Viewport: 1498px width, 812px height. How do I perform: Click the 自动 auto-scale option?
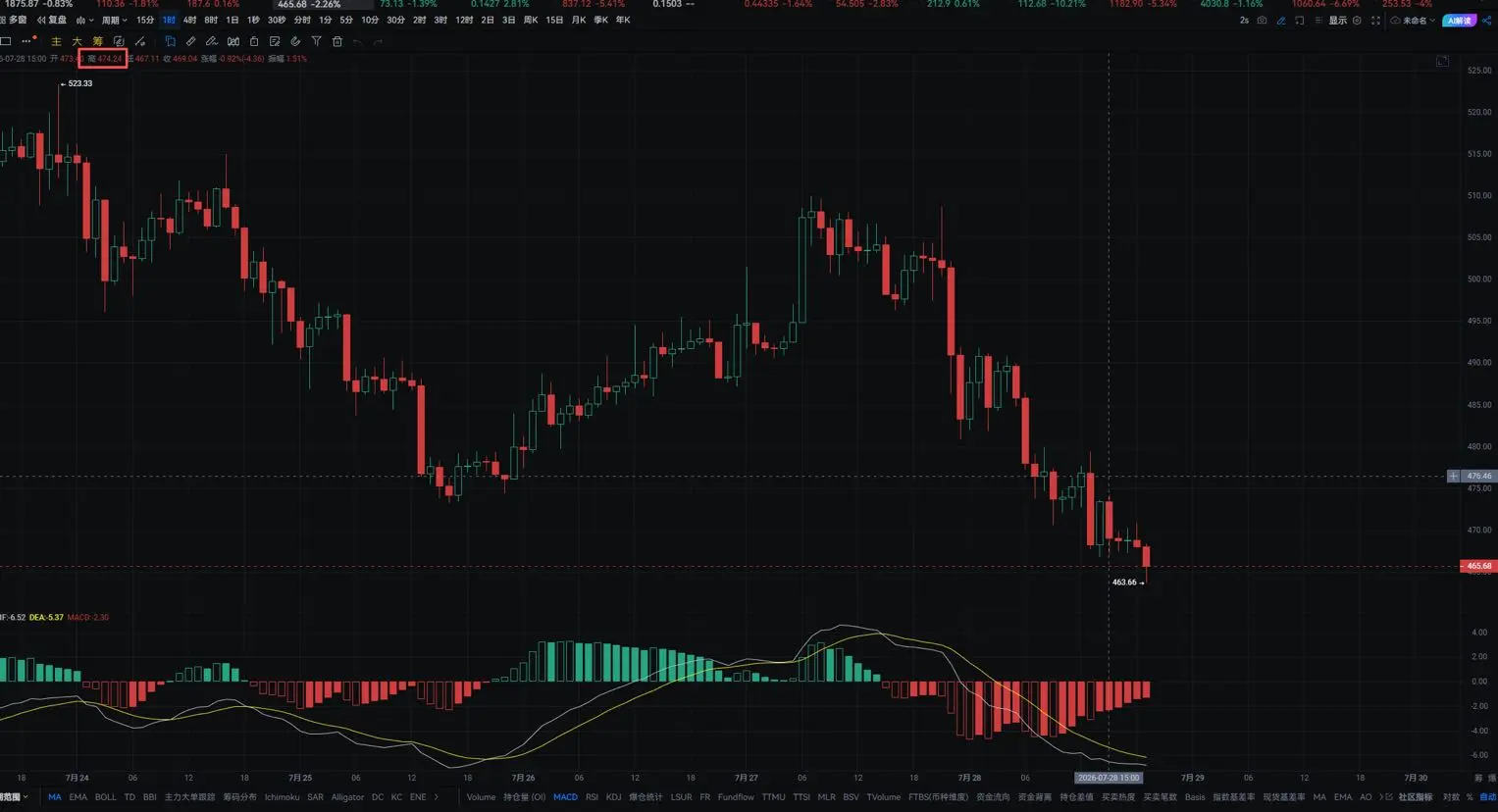(1488, 797)
